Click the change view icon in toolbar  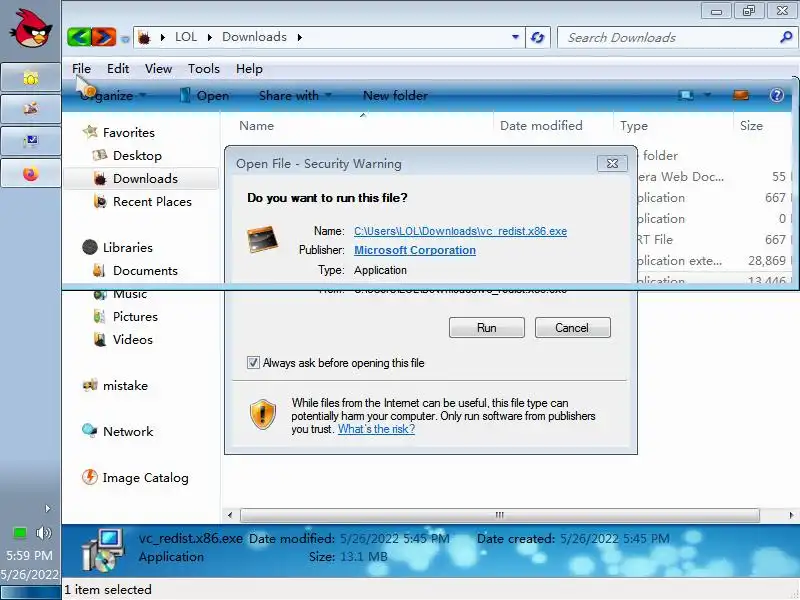686,95
